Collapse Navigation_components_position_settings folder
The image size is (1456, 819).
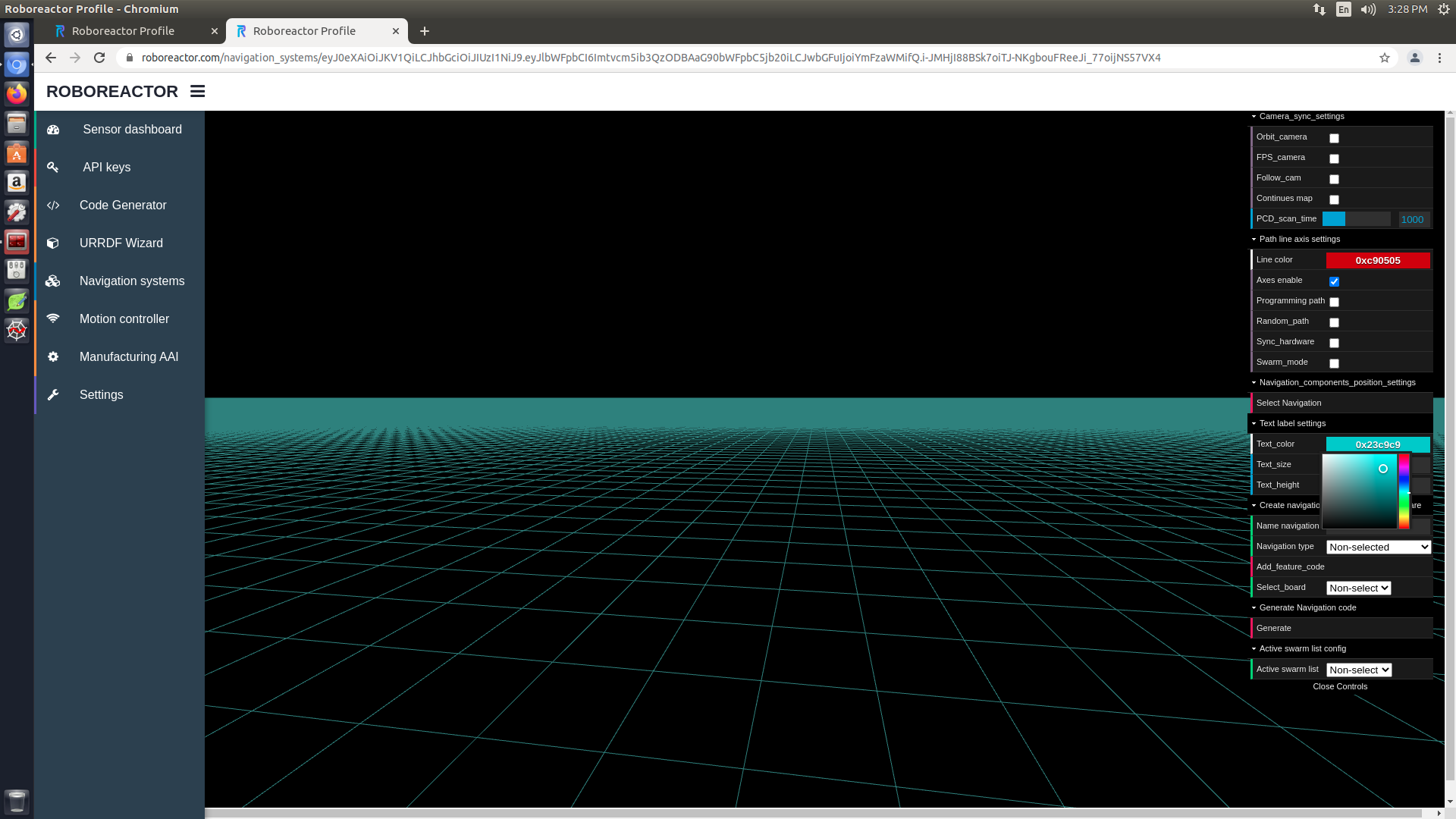[1340, 382]
